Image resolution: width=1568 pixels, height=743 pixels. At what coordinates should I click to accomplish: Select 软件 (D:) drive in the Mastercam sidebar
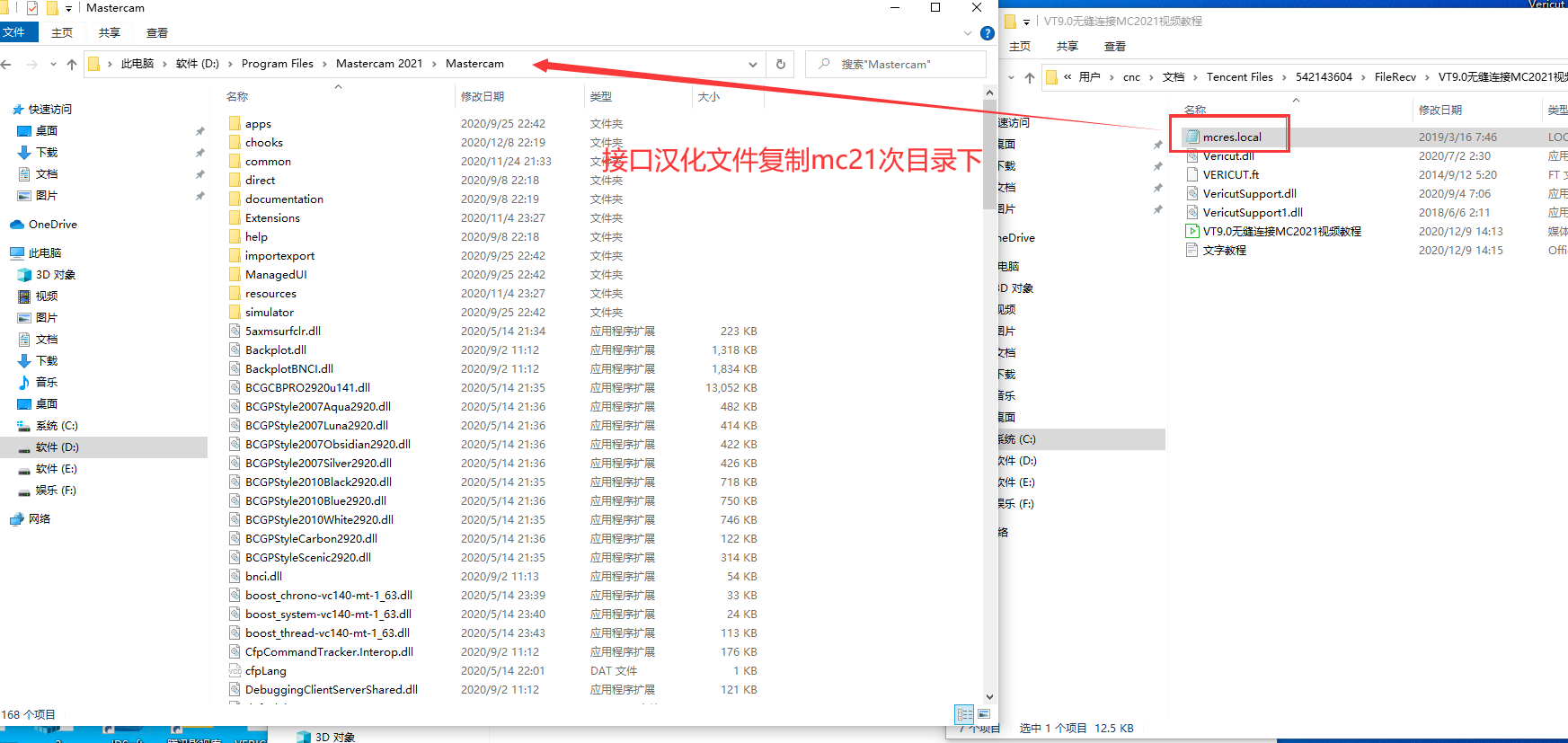[103, 447]
